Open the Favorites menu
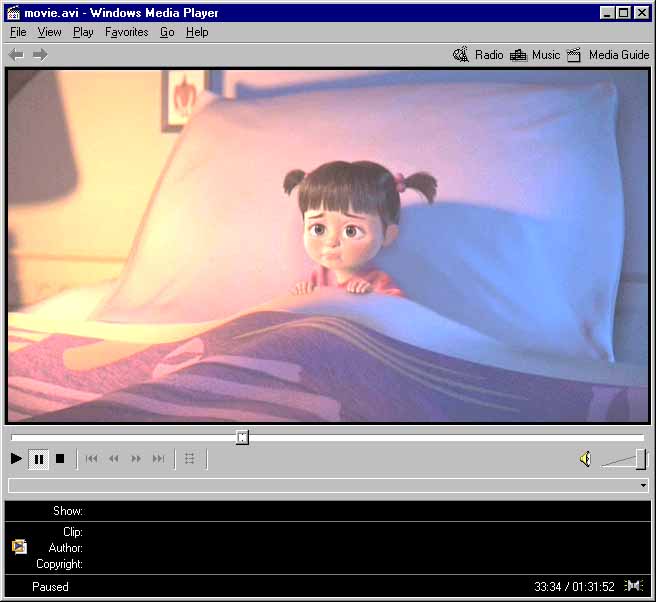This screenshot has height=602, width=656. coord(126,32)
